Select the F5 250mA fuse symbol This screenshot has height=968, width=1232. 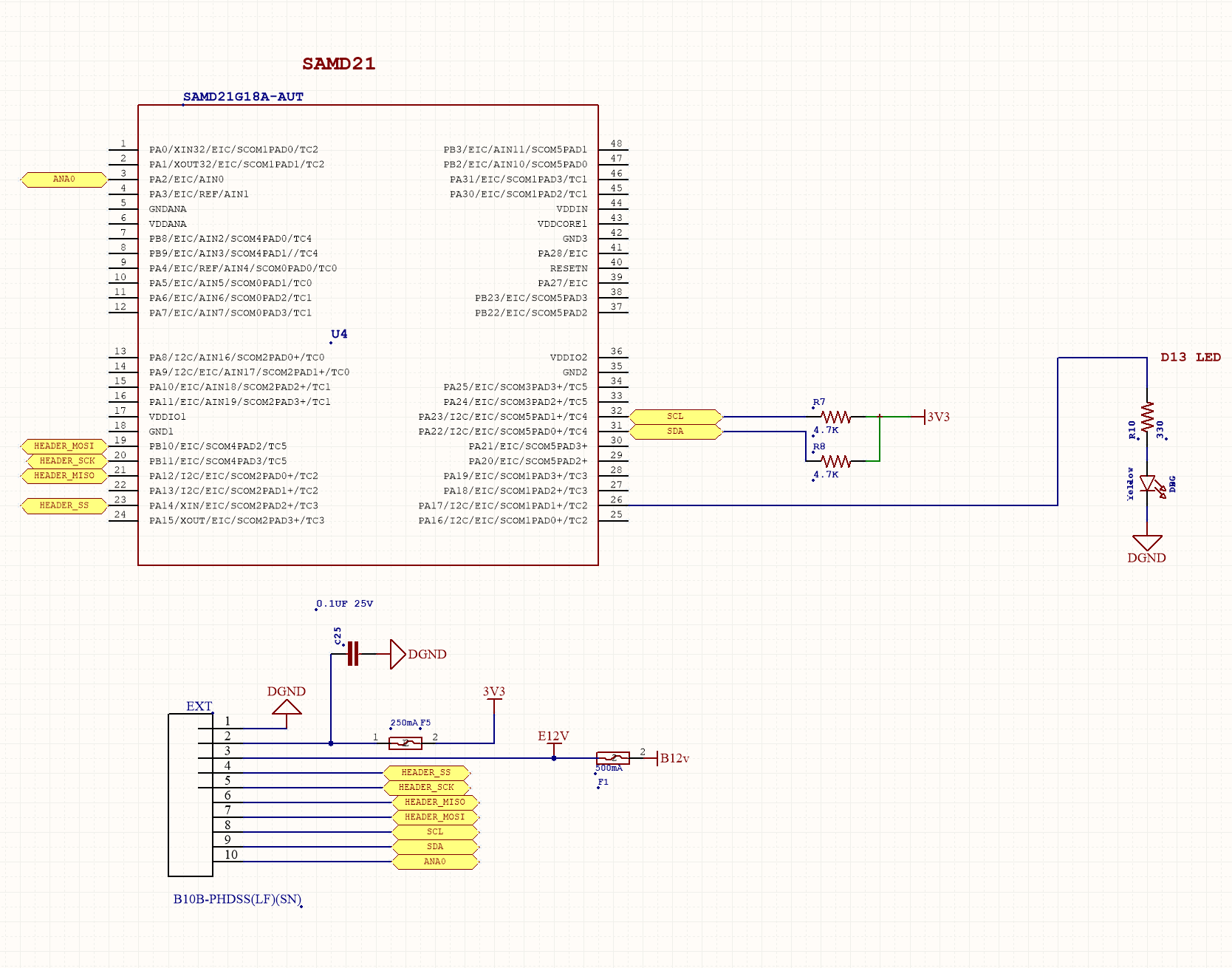click(405, 743)
